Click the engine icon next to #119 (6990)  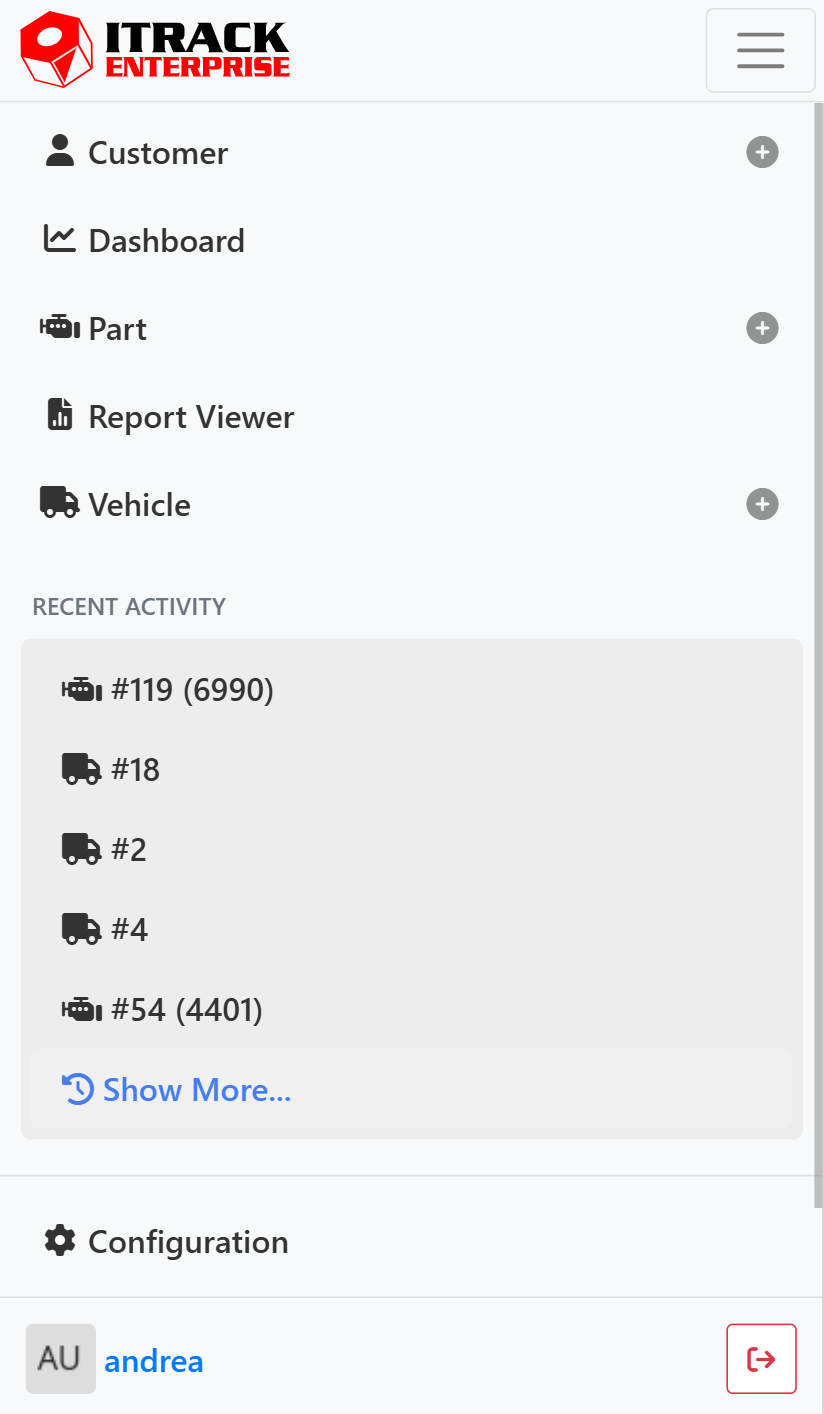point(84,689)
